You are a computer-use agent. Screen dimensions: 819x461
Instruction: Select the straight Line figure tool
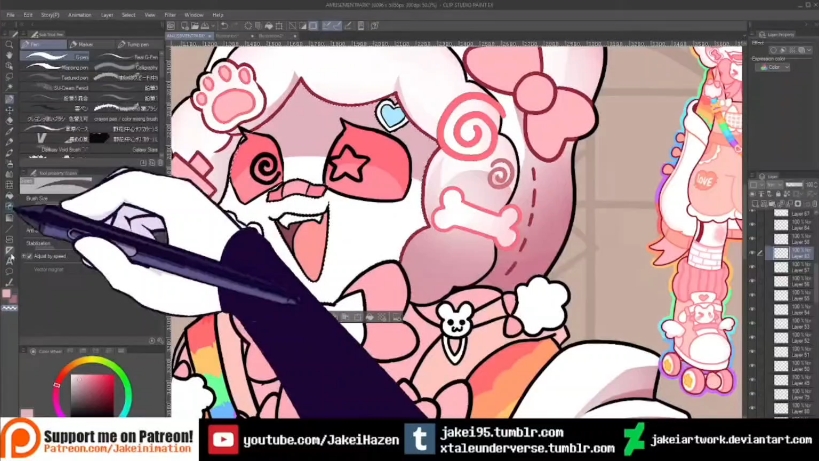(9, 228)
